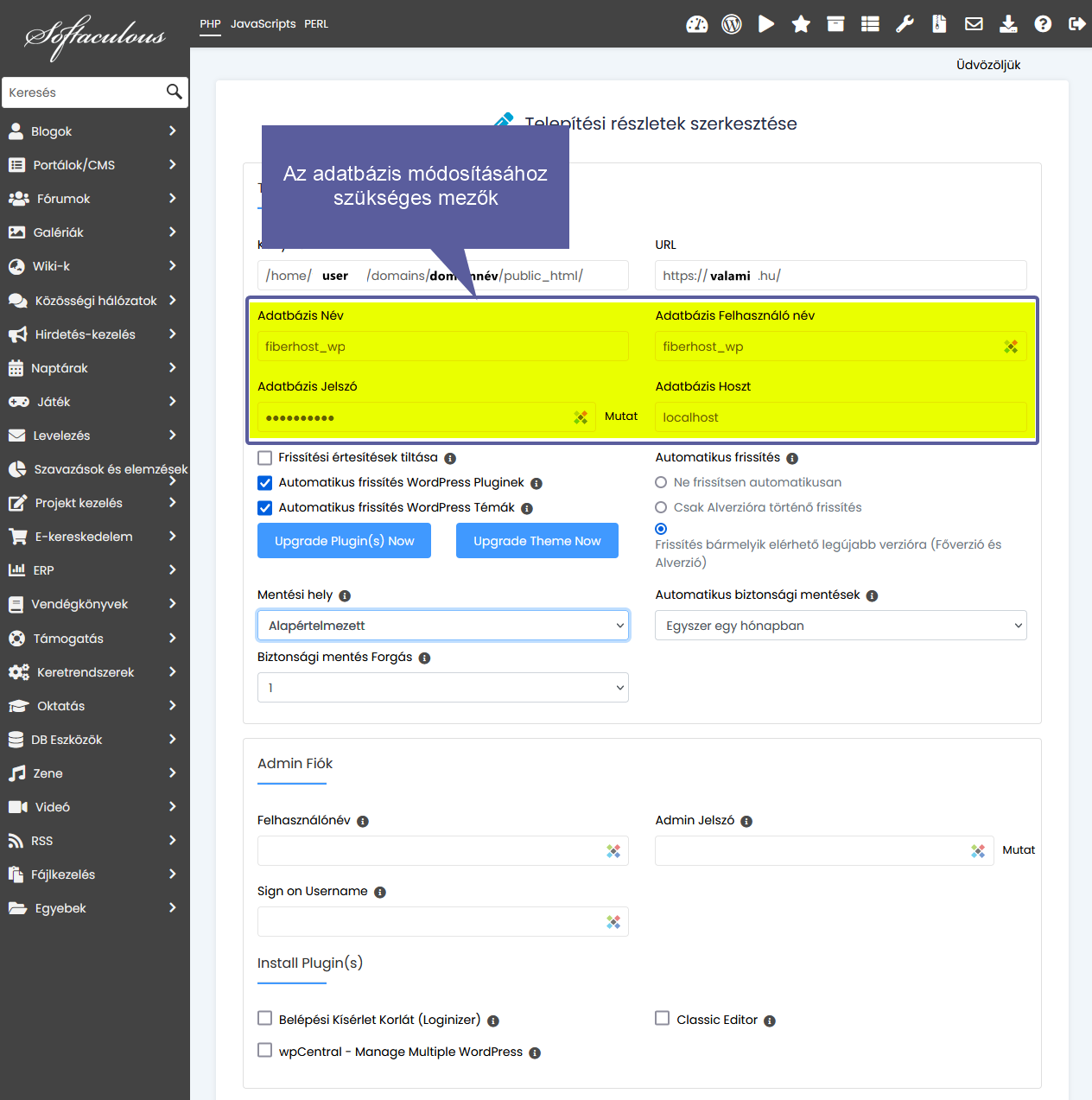Expand the Oktatás category chevron
Viewport: 1092px width, 1100px height.
pyautogui.click(x=173, y=705)
